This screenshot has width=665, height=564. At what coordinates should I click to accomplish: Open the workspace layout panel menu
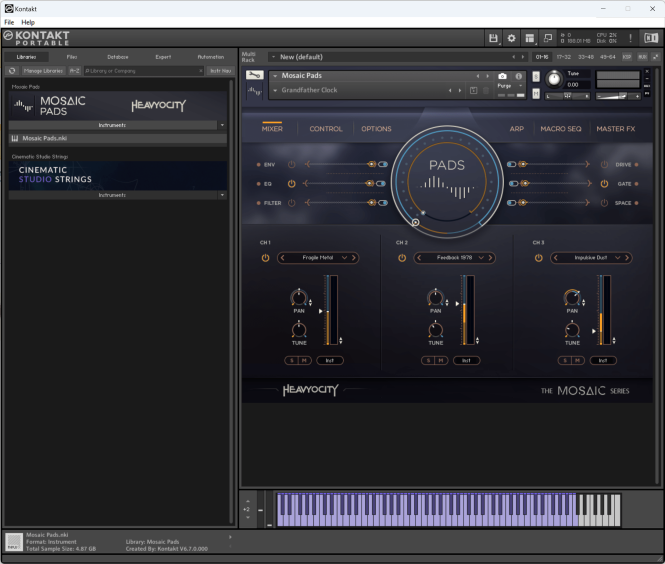click(x=530, y=38)
